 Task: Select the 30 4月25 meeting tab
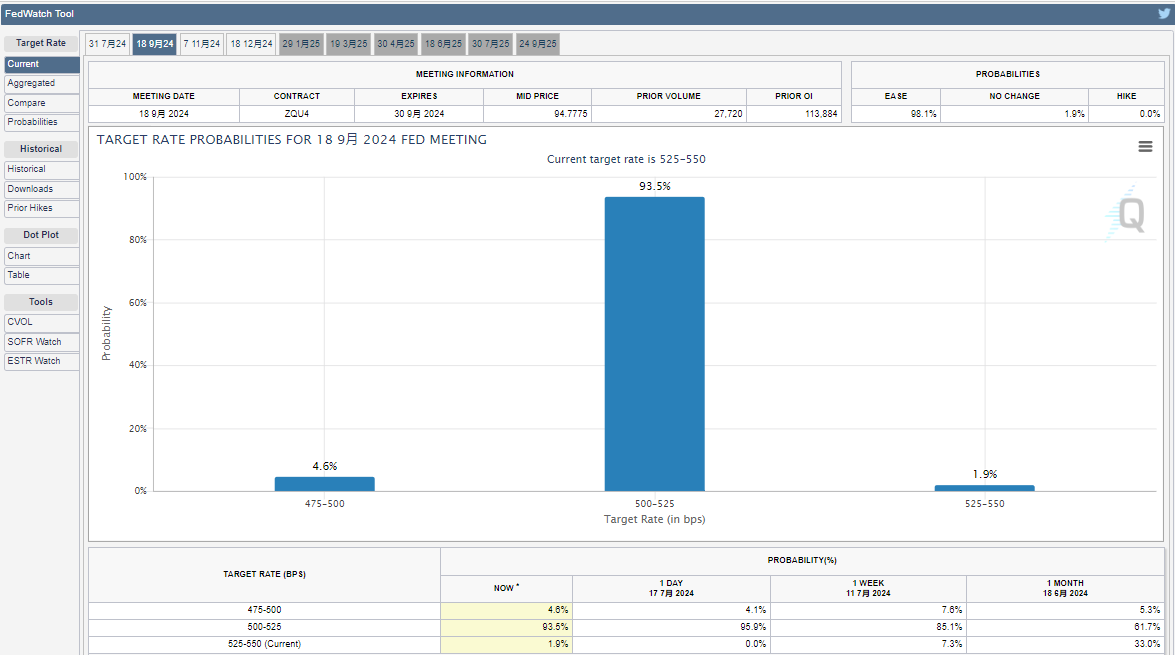pos(396,43)
